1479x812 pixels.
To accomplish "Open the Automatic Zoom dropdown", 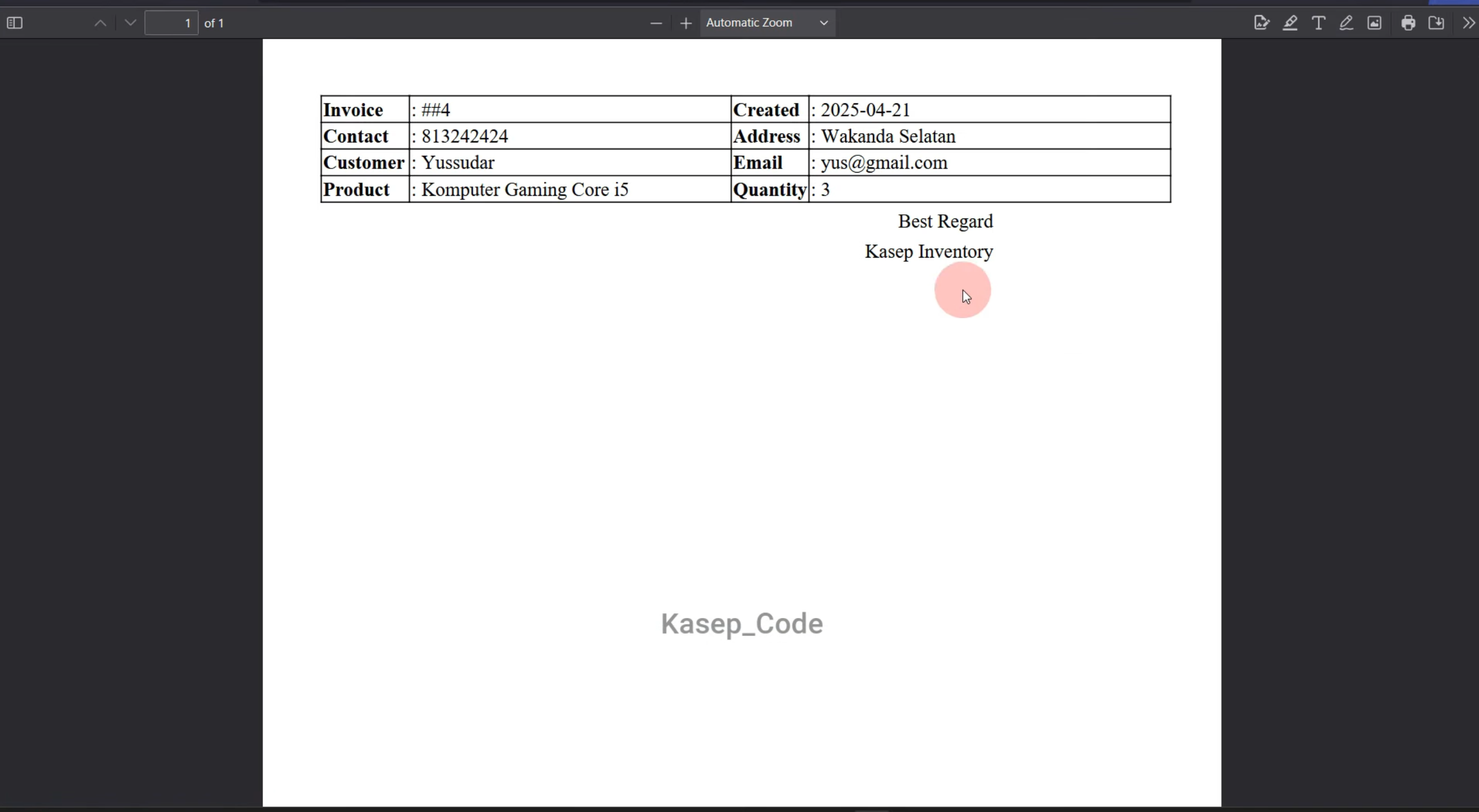I will (768, 23).
